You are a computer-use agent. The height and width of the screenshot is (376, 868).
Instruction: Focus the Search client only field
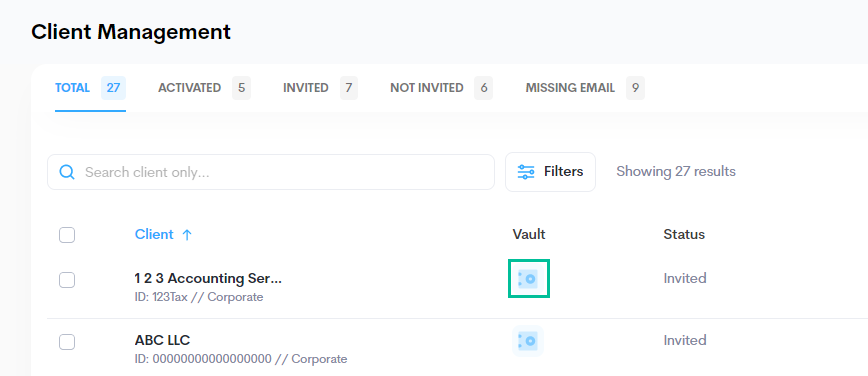271,172
